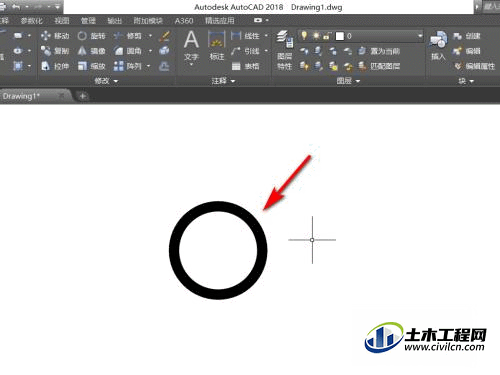Toggle the layer lock icon
500x375 pixels.
coord(327,35)
